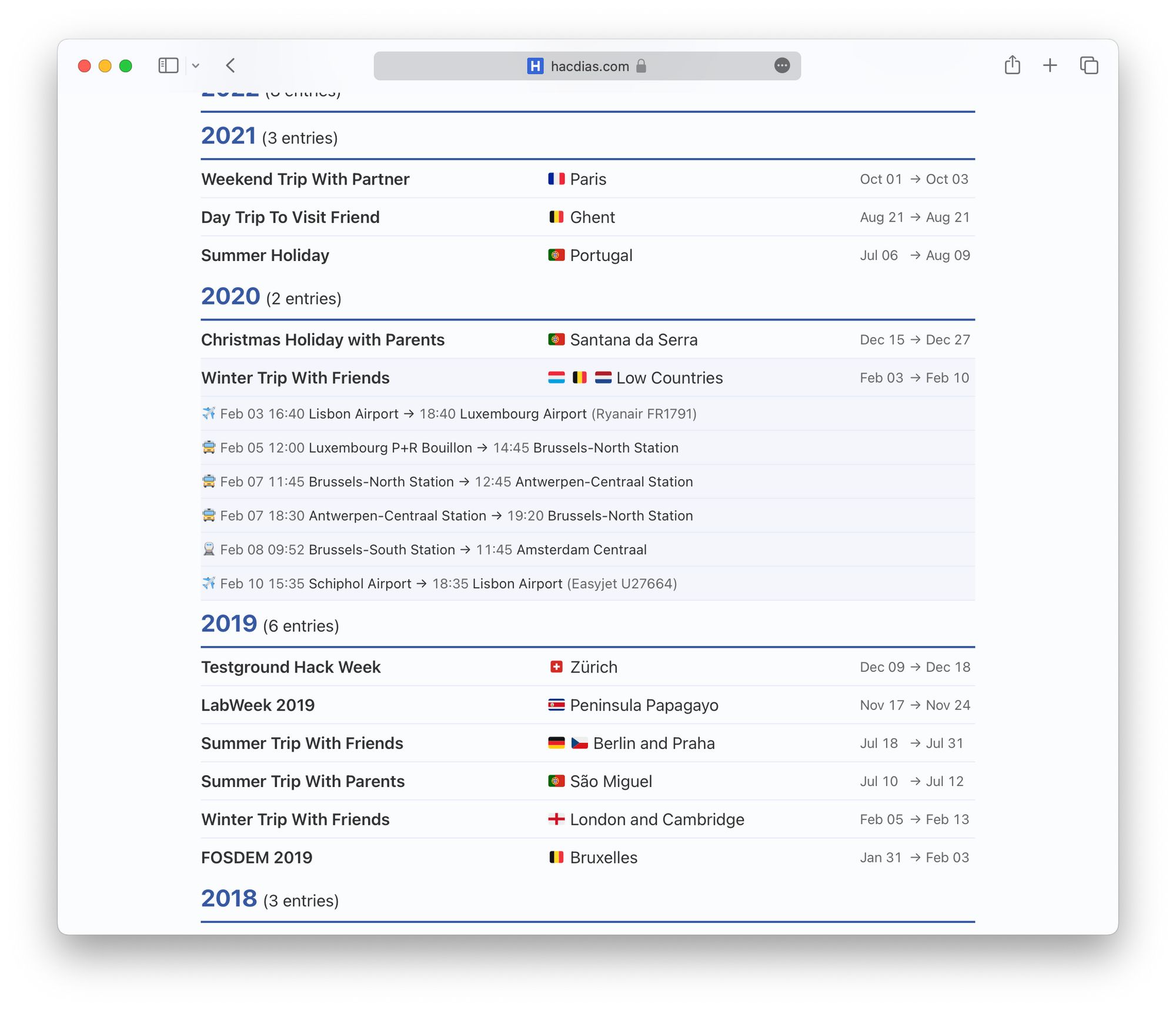Click the Portugal flag icon for Summer Holiday
The height and width of the screenshot is (1011, 1176).
pyautogui.click(x=556, y=255)
